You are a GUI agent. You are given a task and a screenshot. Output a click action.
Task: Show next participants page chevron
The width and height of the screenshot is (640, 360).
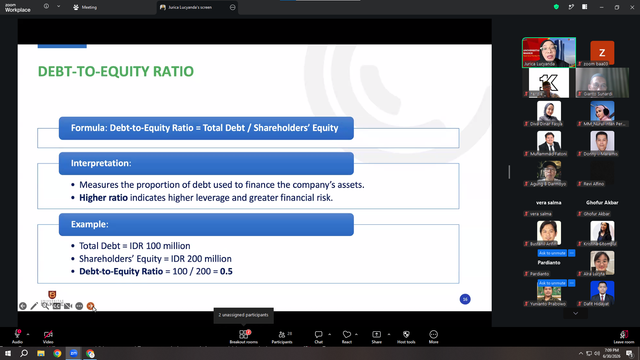[576, 313]
